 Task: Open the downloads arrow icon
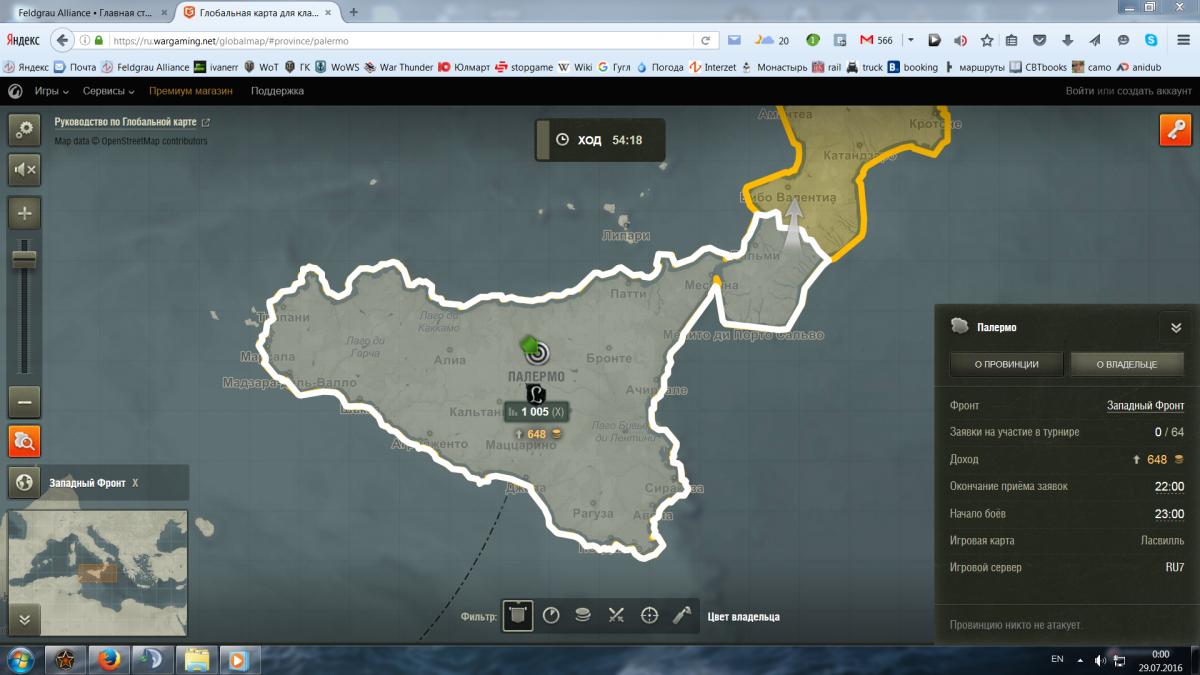[1068, 41]
